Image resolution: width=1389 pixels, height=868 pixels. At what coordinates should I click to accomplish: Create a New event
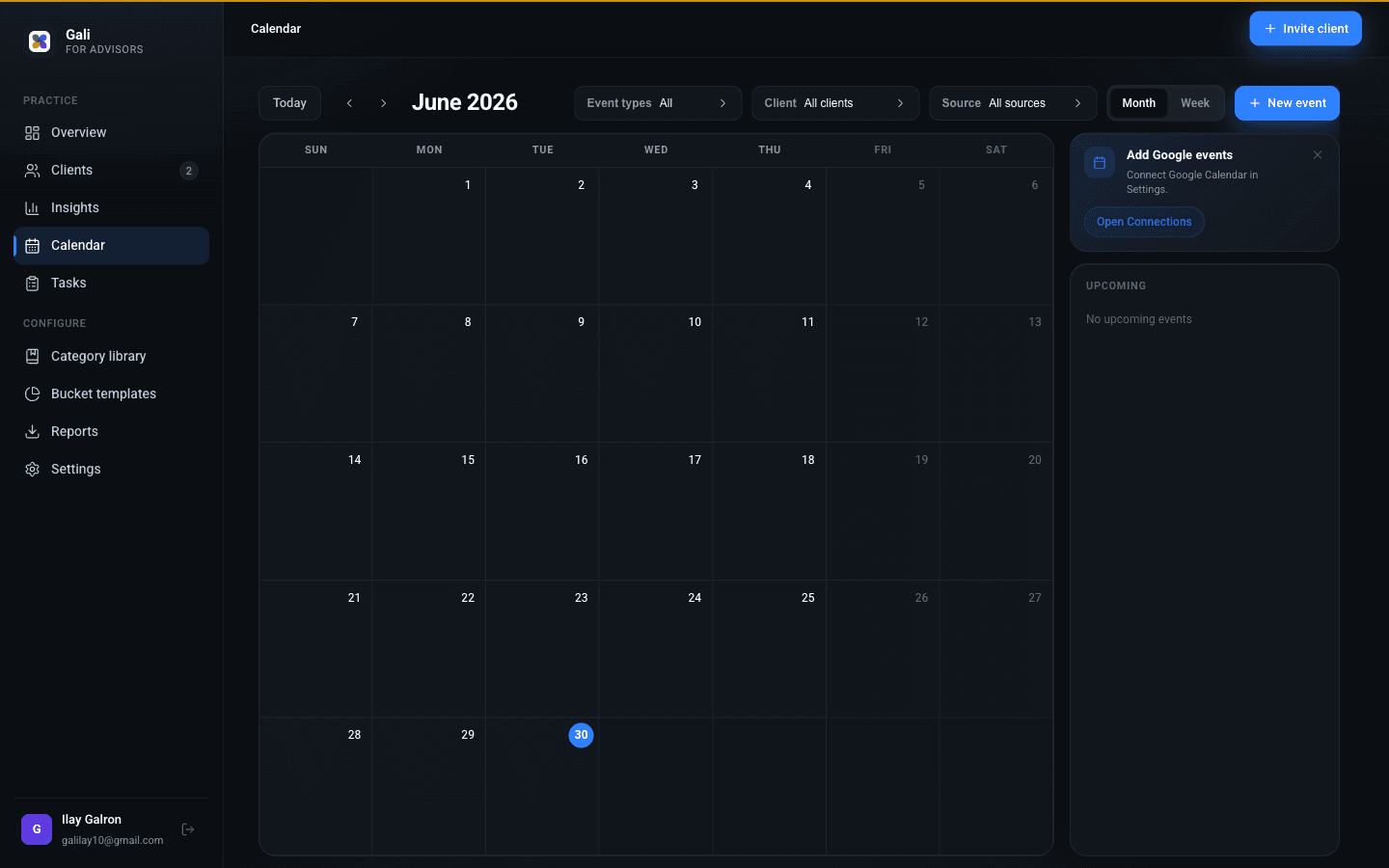[1287, 103]
